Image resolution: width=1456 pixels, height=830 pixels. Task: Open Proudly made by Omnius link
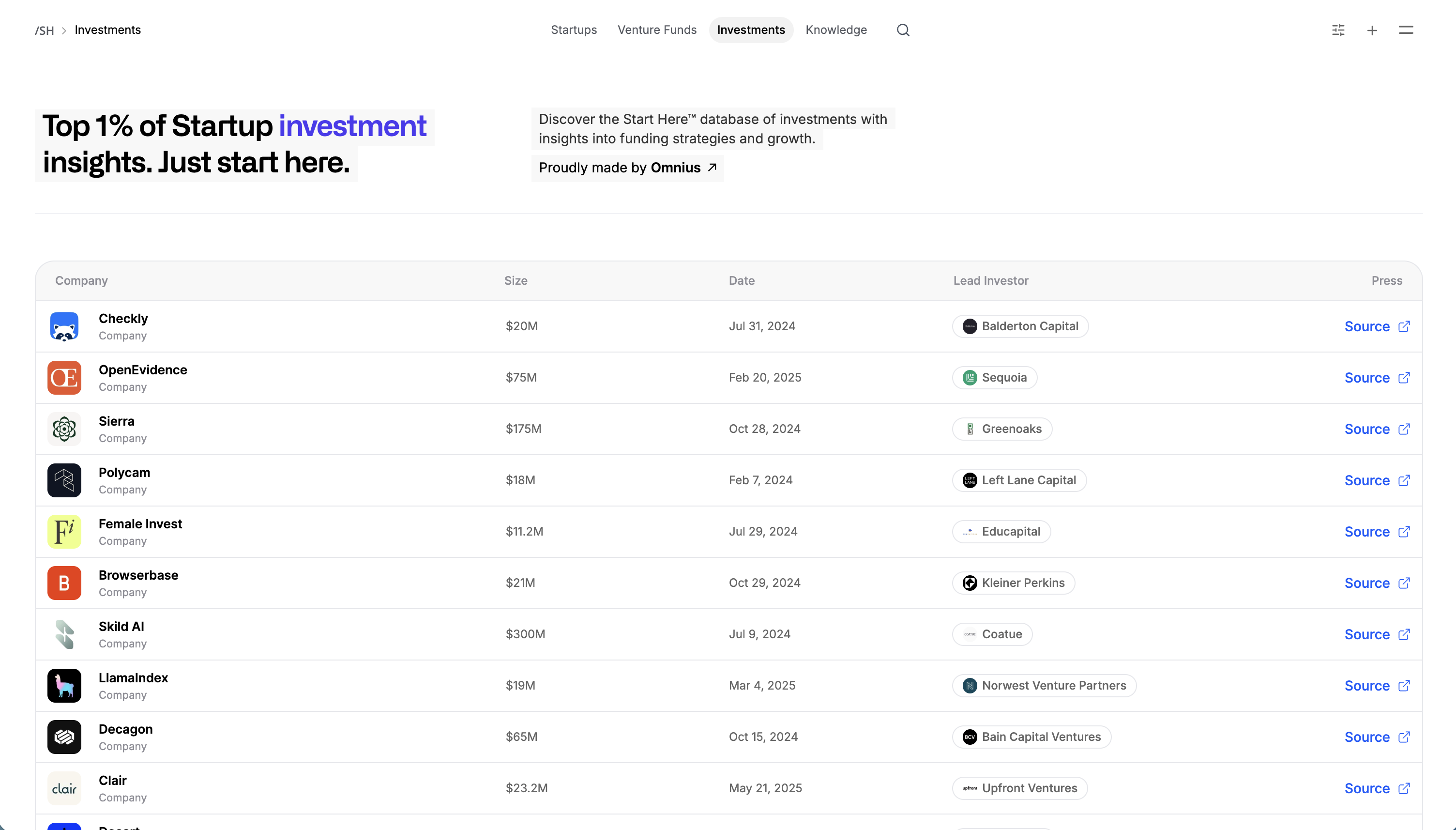tap(627, 168)
